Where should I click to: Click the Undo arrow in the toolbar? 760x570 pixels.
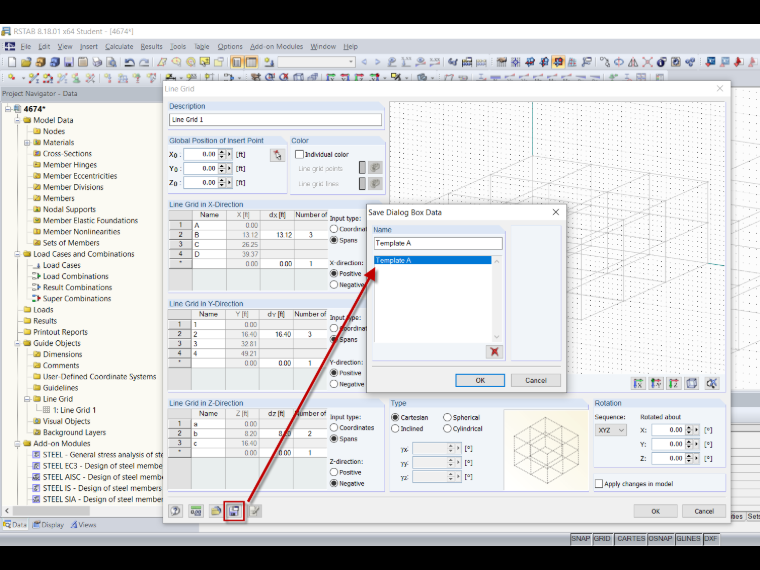(129, 62)
